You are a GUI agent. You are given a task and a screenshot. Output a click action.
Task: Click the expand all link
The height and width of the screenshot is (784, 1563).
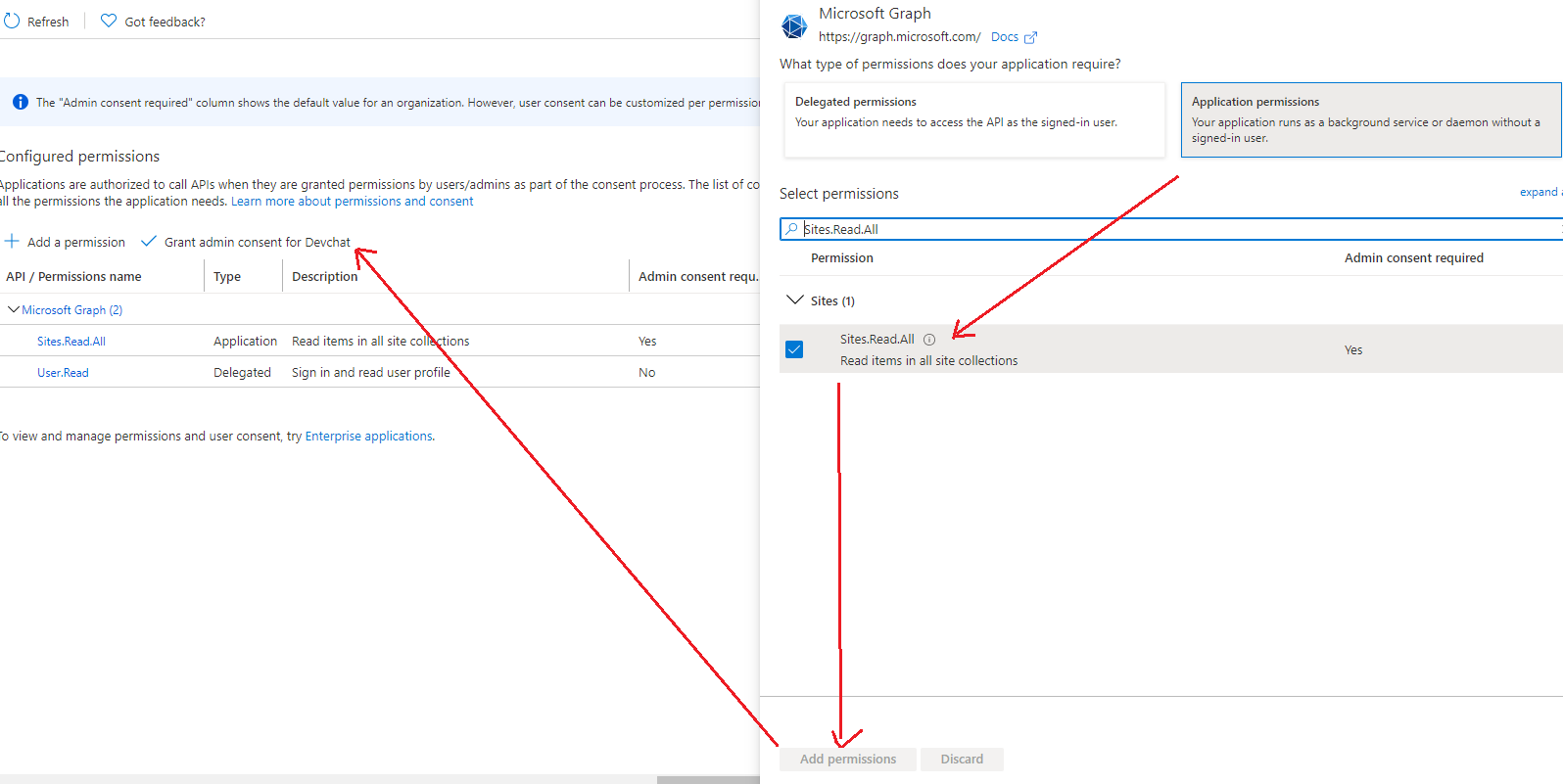(x=1540, y=192)
